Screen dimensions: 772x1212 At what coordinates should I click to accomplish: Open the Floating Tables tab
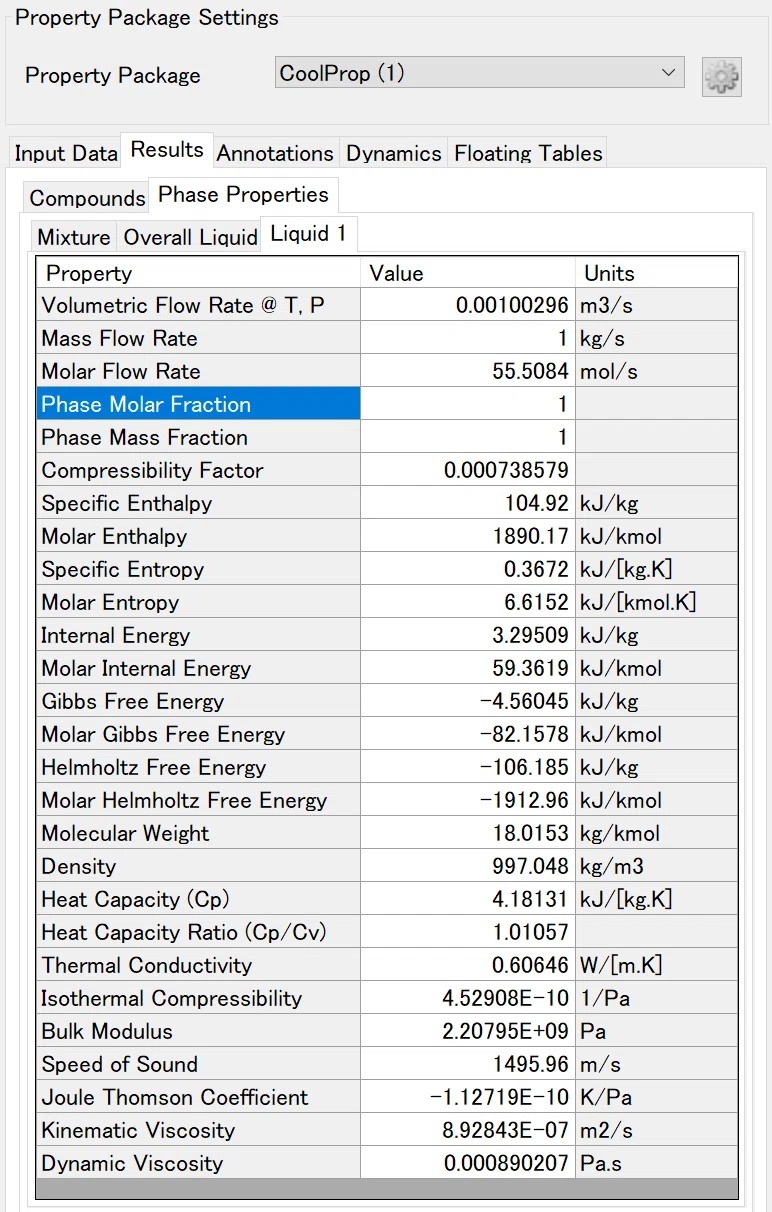(528, 153)
